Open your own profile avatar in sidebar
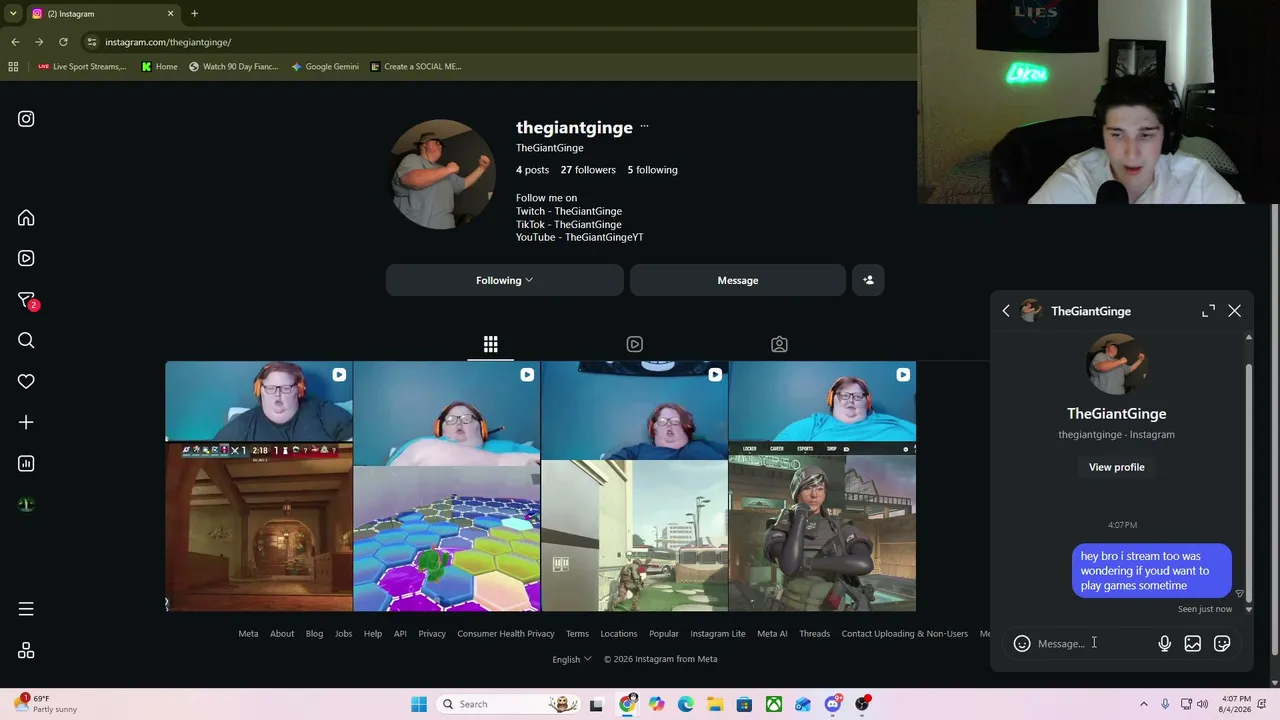Image resolution: width=1280 pixels, height=720 pixels. [26, 504]
